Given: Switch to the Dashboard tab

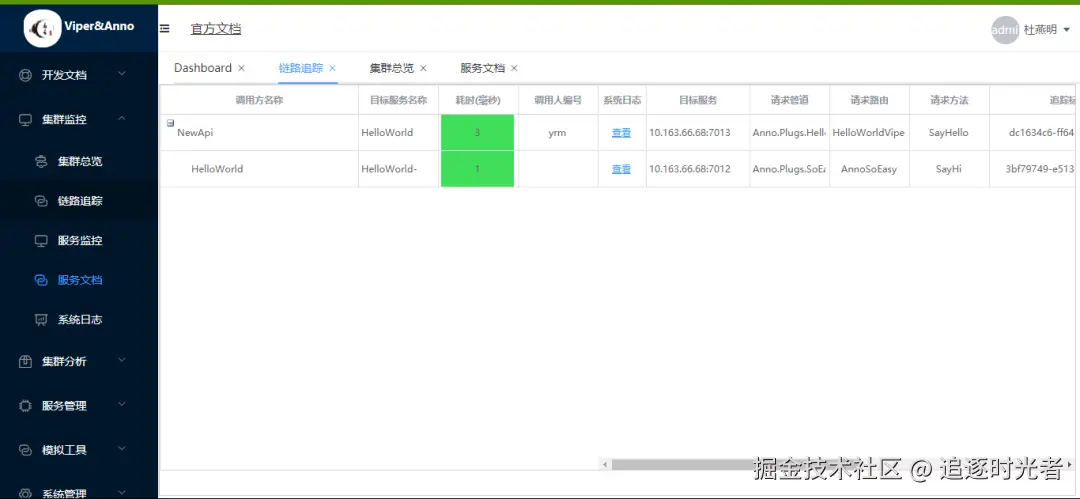Looking at the screenshot, I should 202,68.
